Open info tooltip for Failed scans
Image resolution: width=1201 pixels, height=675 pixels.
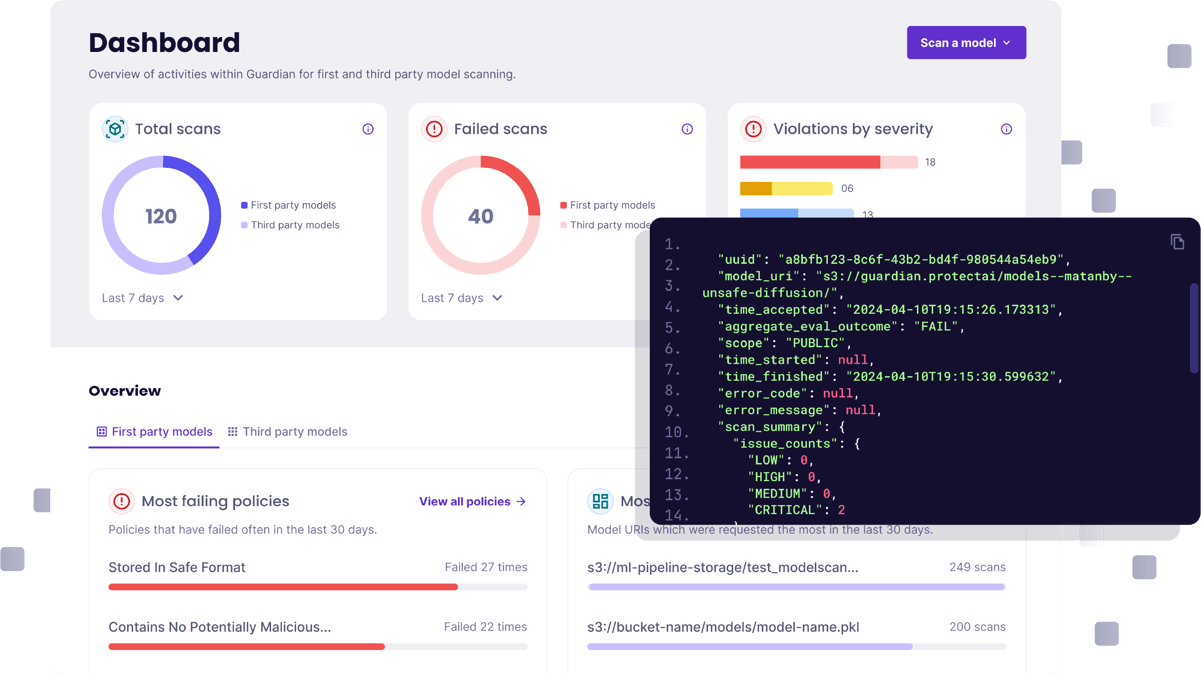pos(687,129)
